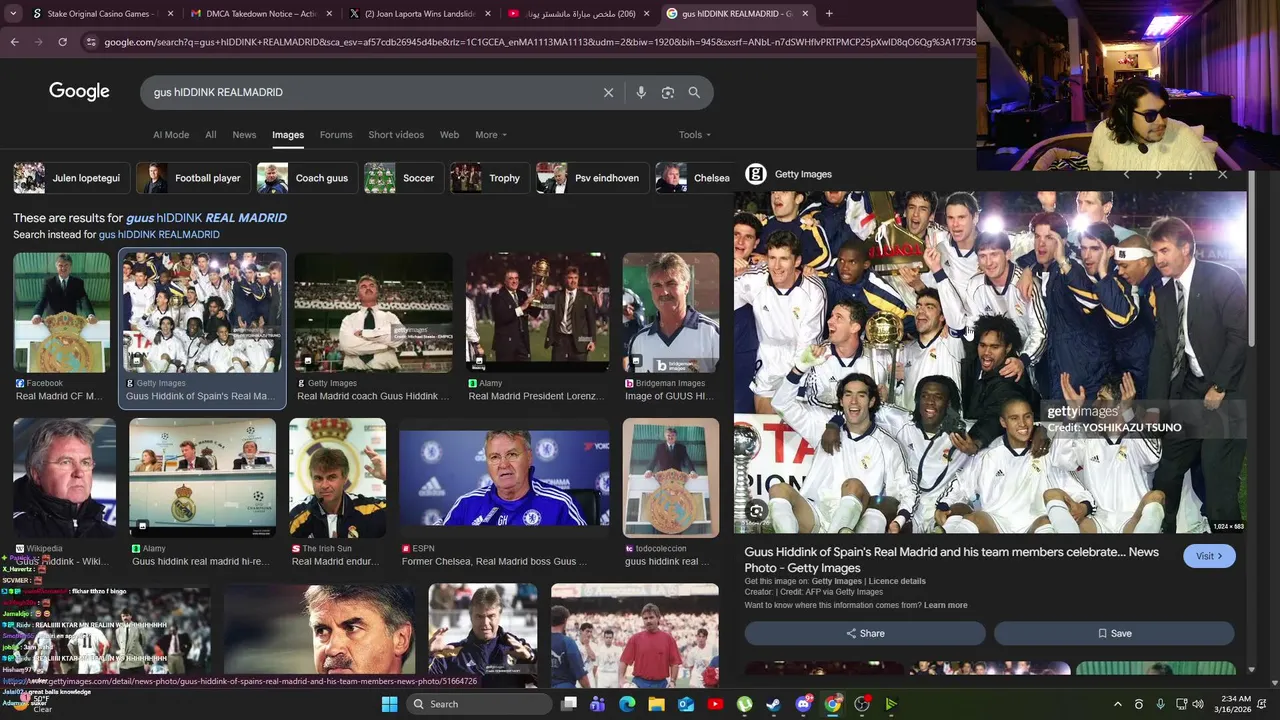Go back with the browser back arrow
The image size is (1280, 720).
[x=14, y=42]
